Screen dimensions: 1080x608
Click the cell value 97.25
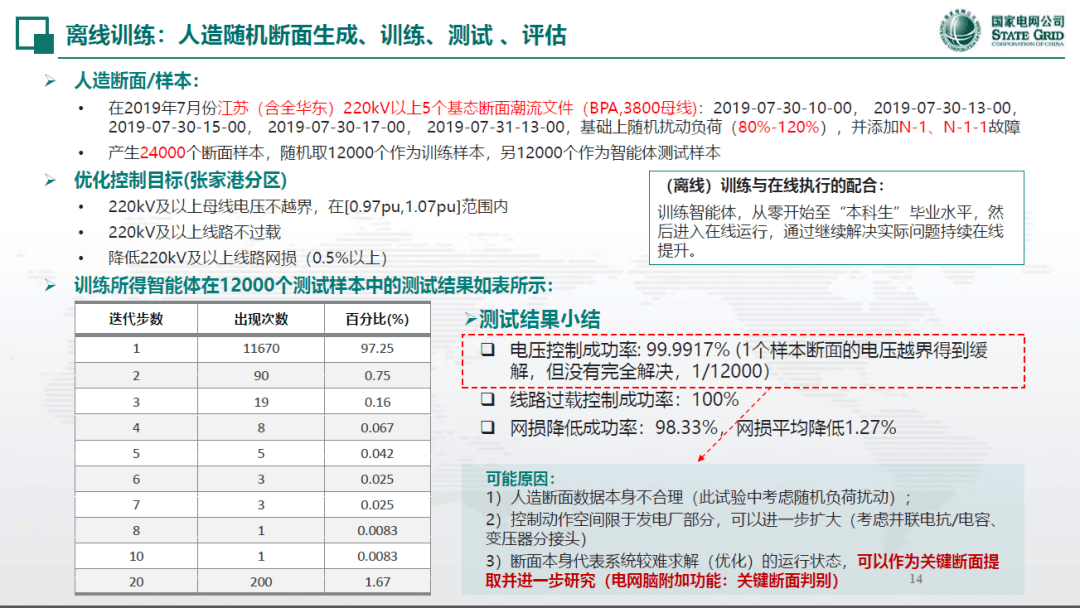click(377, 348)
